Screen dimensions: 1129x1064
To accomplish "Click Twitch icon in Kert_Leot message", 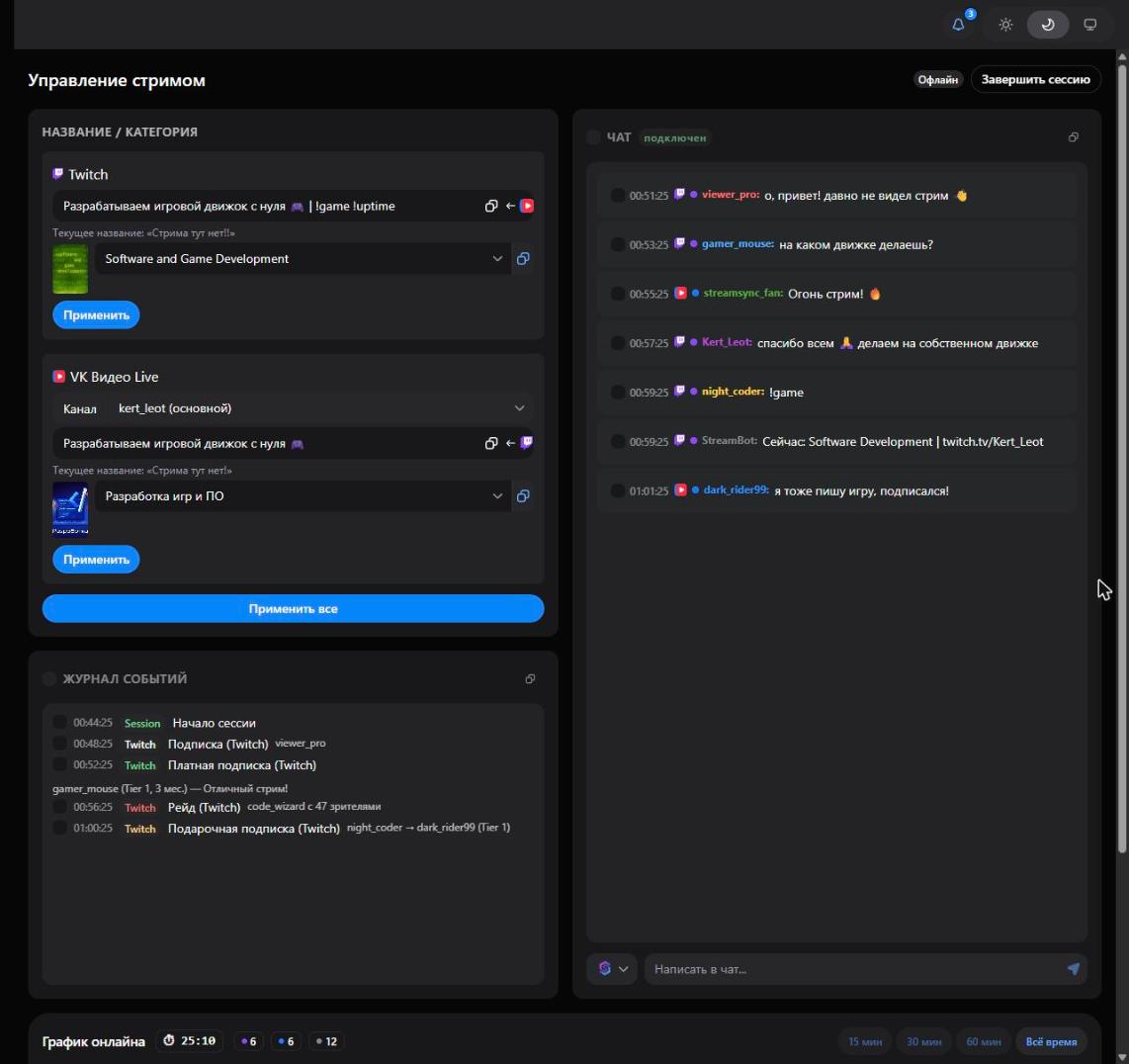I will [x=679, y=342].
